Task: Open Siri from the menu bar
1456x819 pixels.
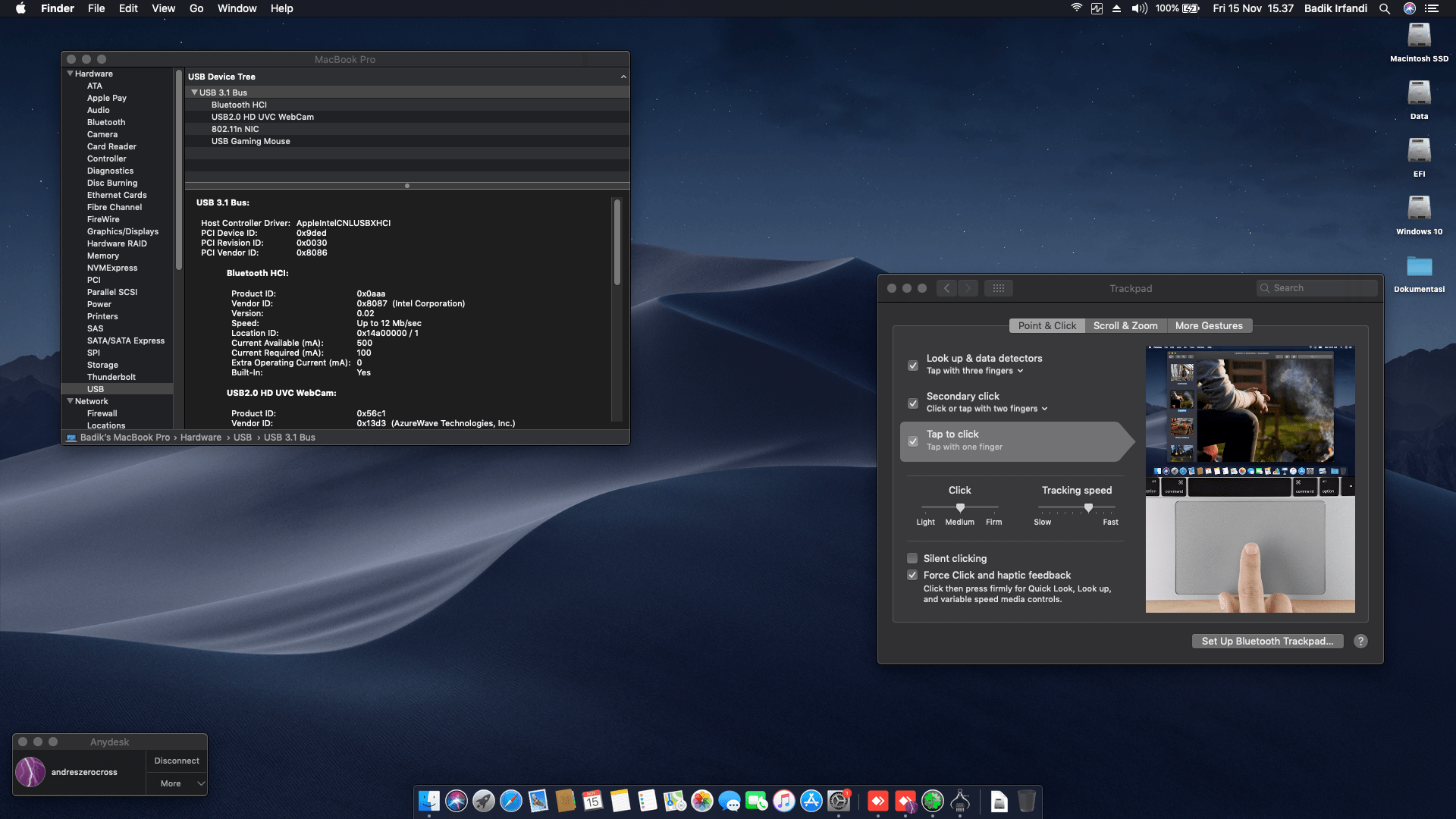Action: (x=1410, y=8)
